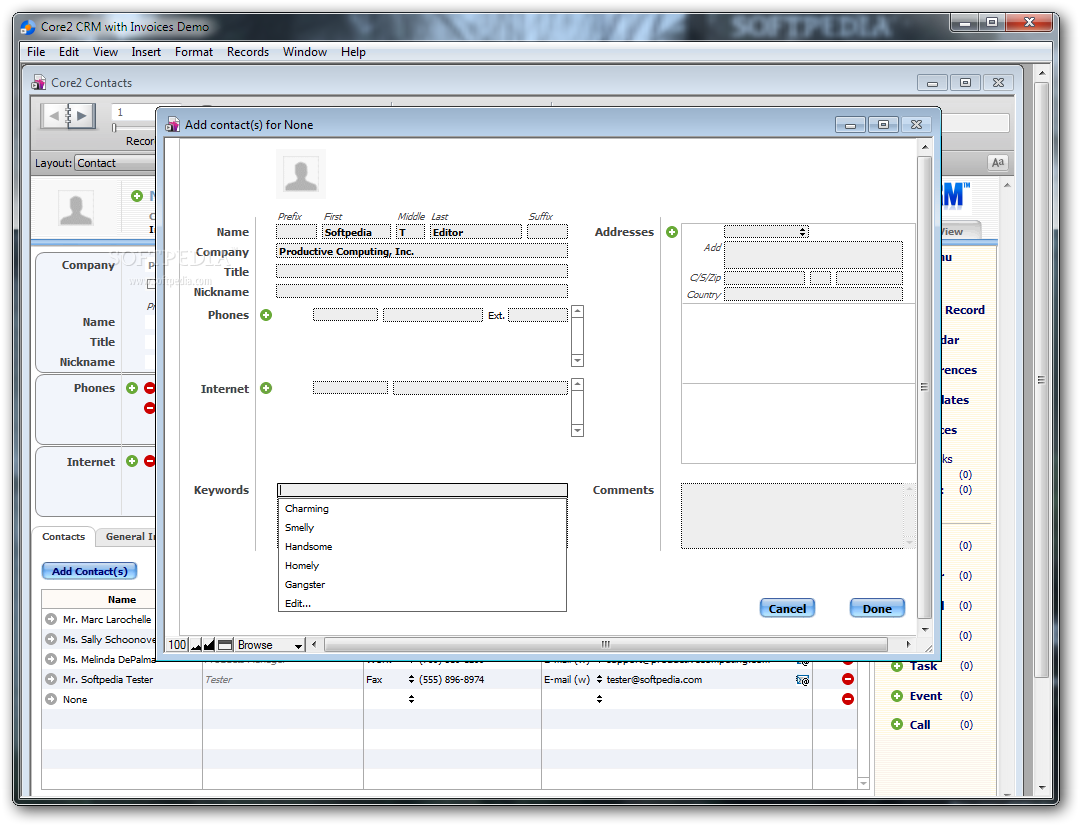Click green plus next to Phones in Contacts window
1080x826 pixels.
click(132, 388)
